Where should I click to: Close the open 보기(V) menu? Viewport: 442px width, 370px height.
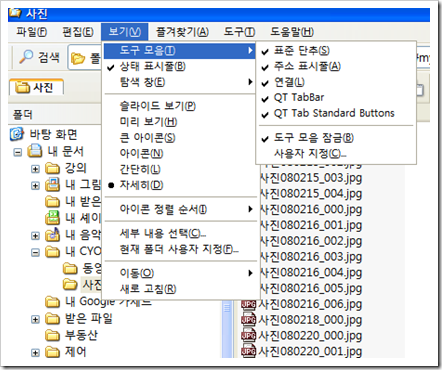point(125,32)
